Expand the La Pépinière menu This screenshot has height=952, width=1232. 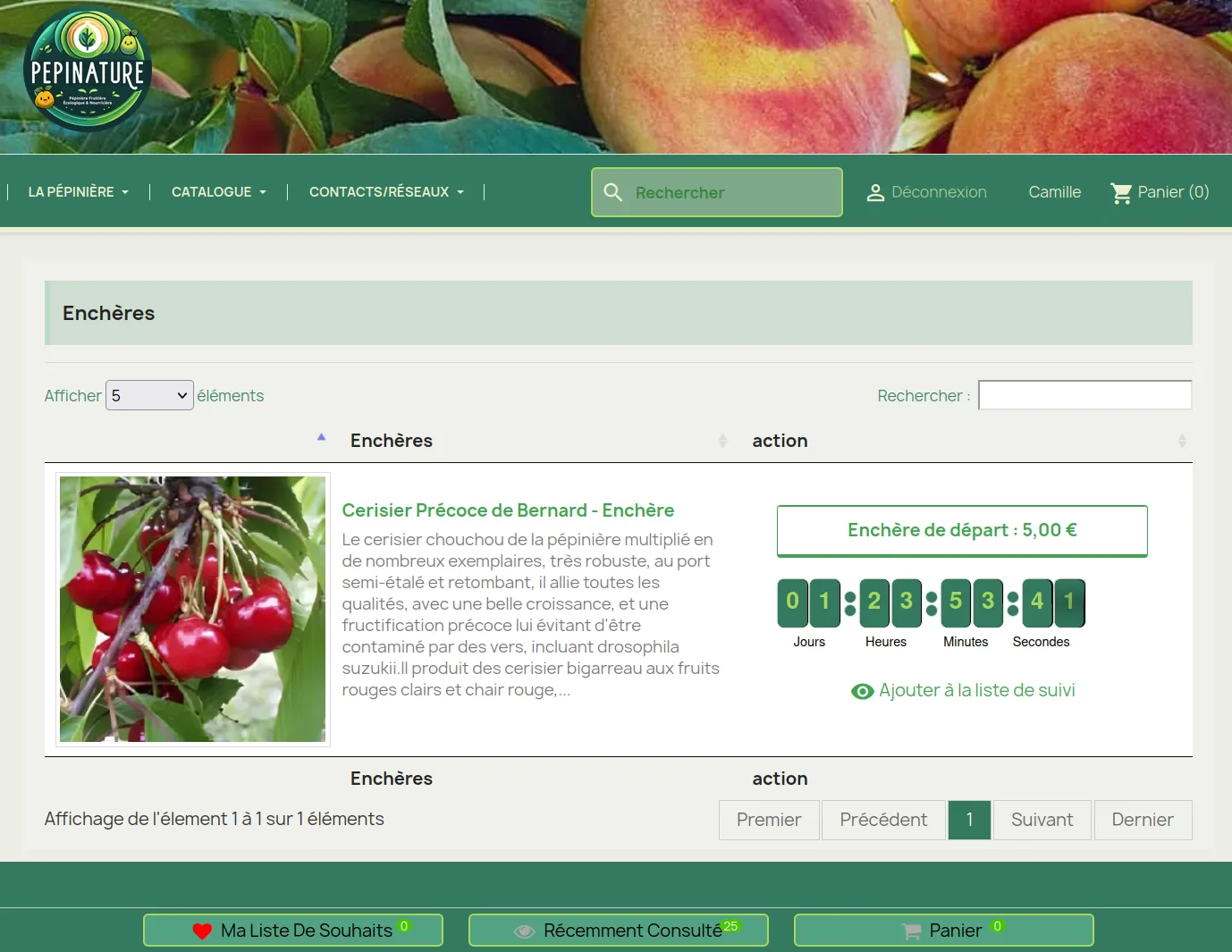pyautogui.click(x=79, y=192)
